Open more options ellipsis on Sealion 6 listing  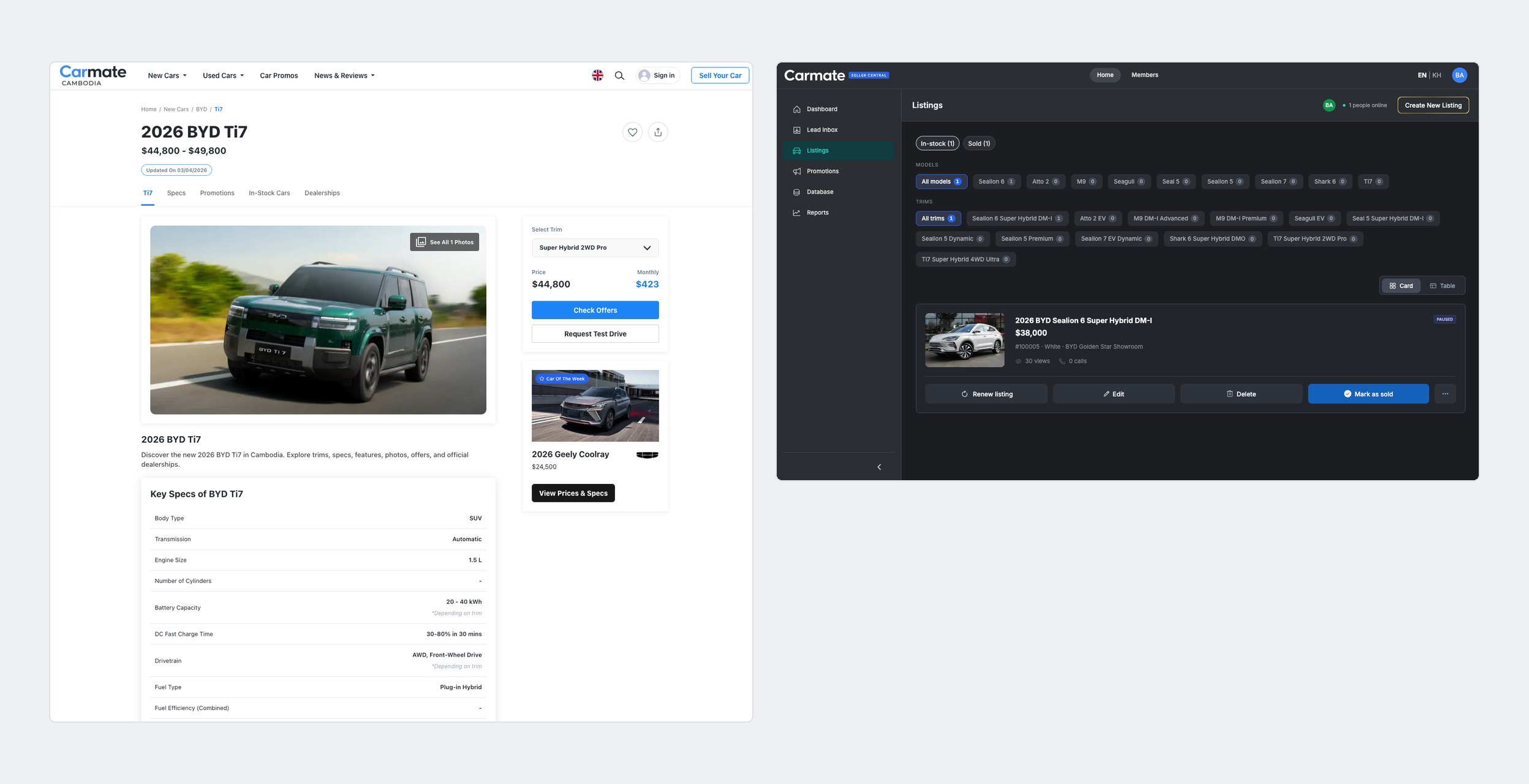point(1445,394)
